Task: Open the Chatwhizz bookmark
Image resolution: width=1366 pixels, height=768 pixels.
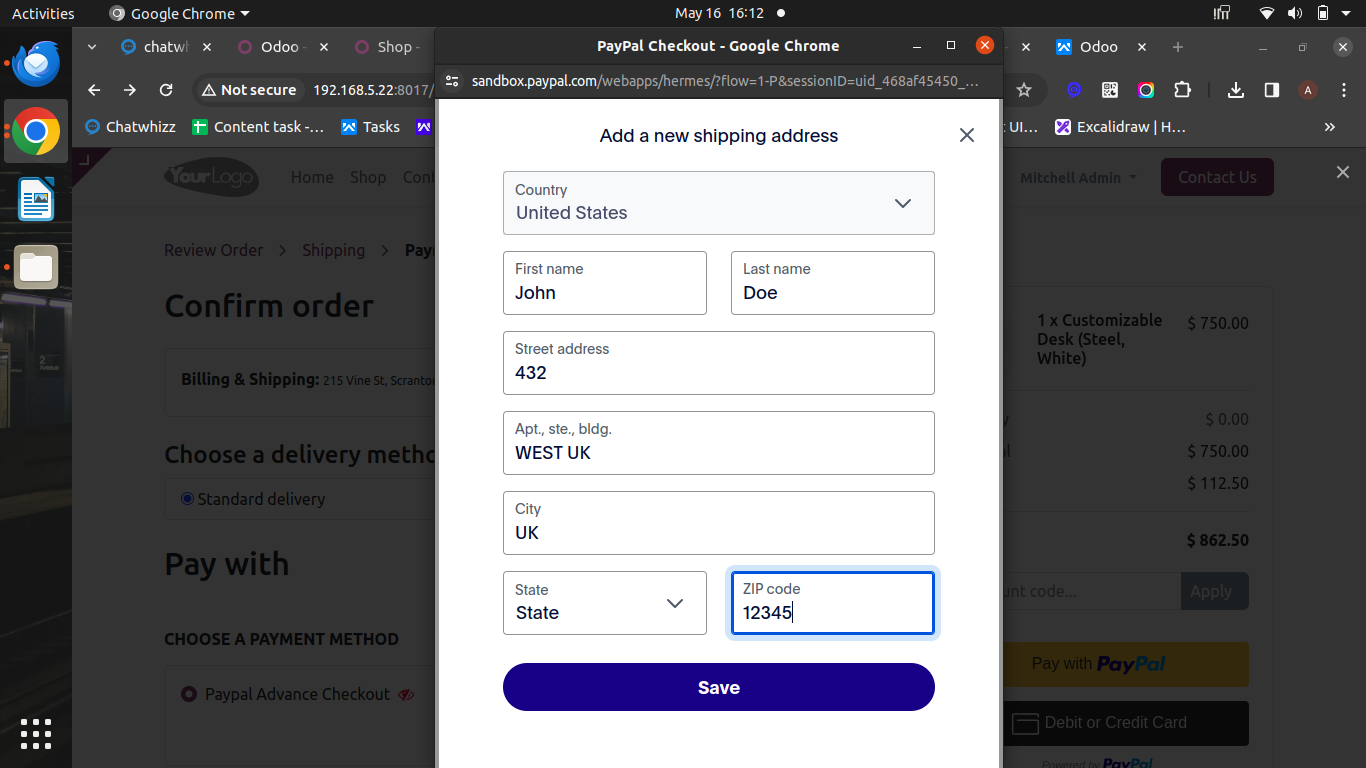Action: click(x=130, y=127)
